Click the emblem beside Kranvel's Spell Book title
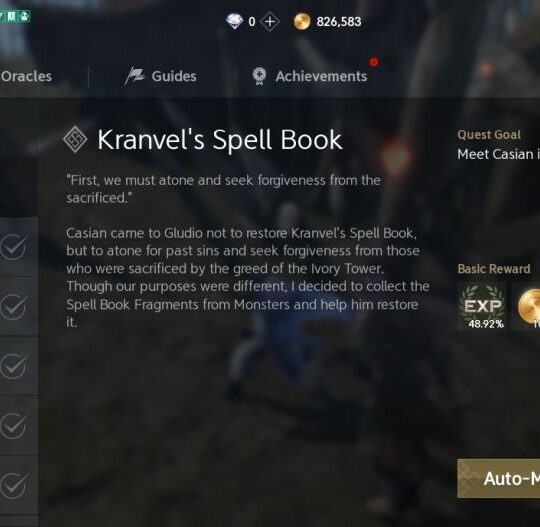This screenshot has width=540, height=527. click(75, 140)
